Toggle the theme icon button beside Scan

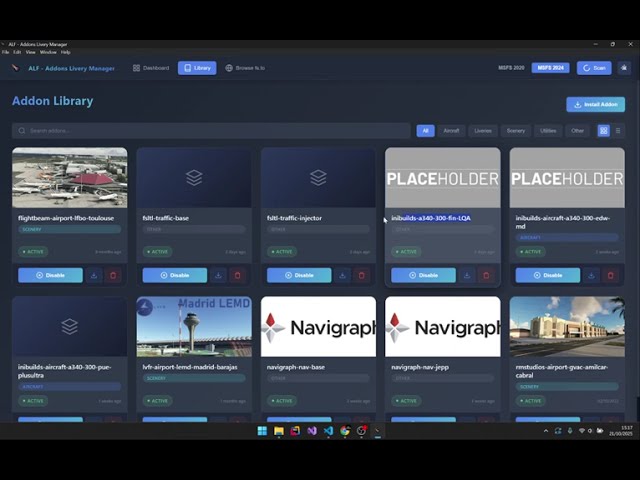624,68
